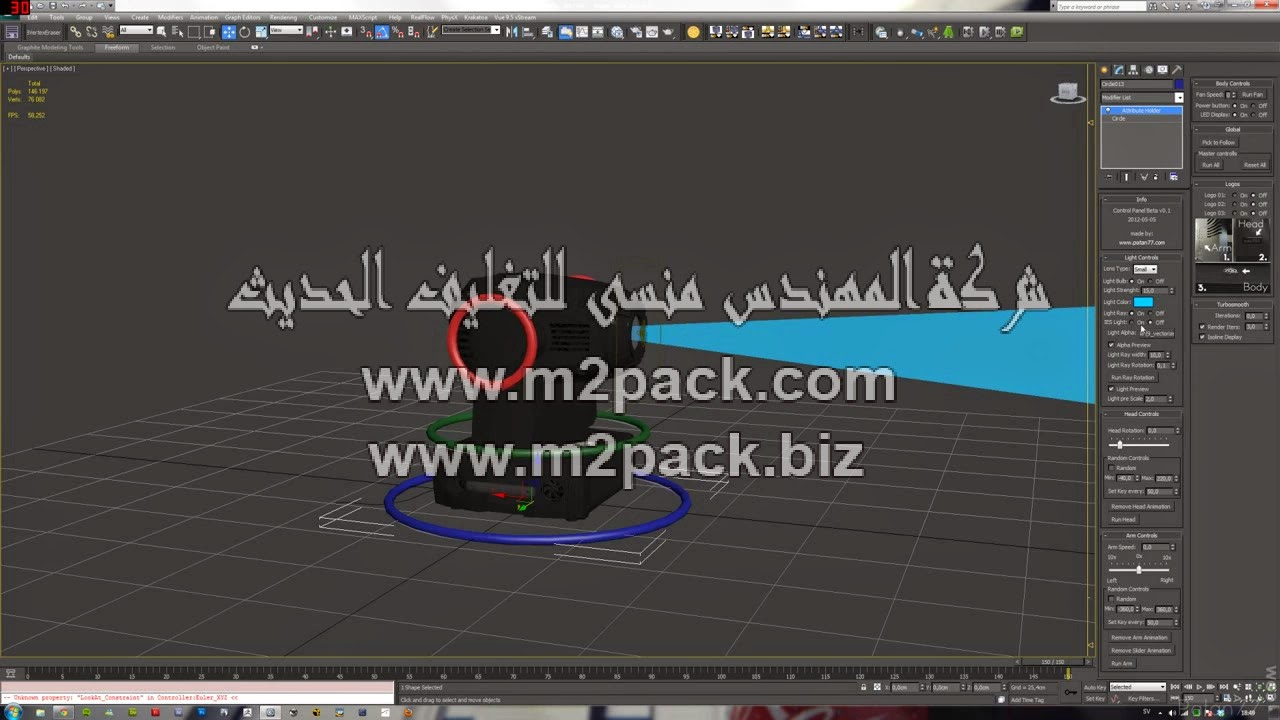Click the Run Ray Rotation button
The height and width of the screenshot is (720, 1280).
(1133, 377)
